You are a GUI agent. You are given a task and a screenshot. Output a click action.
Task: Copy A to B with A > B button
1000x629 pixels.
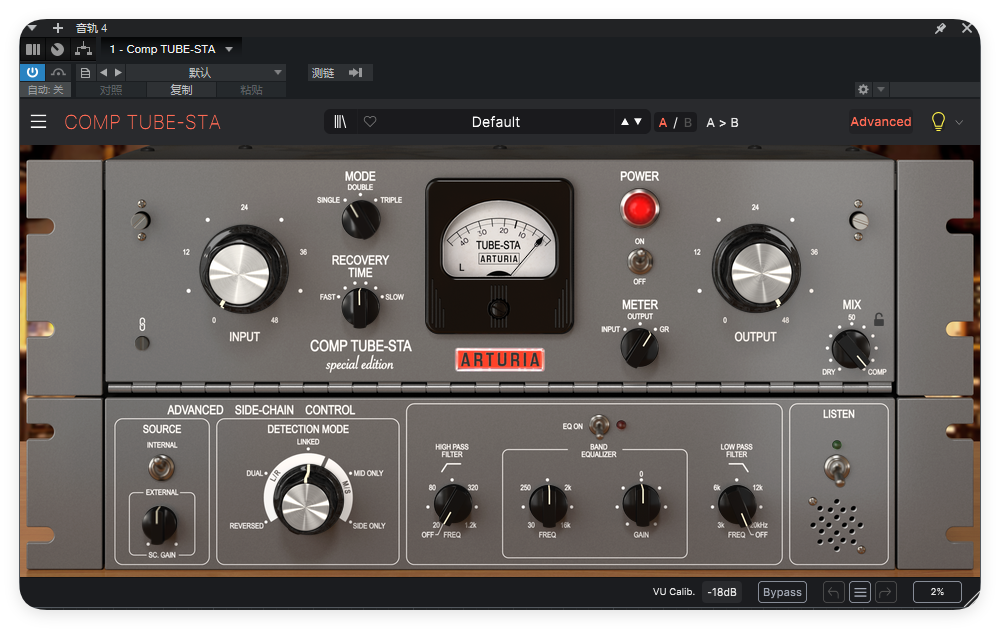[722, 122]
